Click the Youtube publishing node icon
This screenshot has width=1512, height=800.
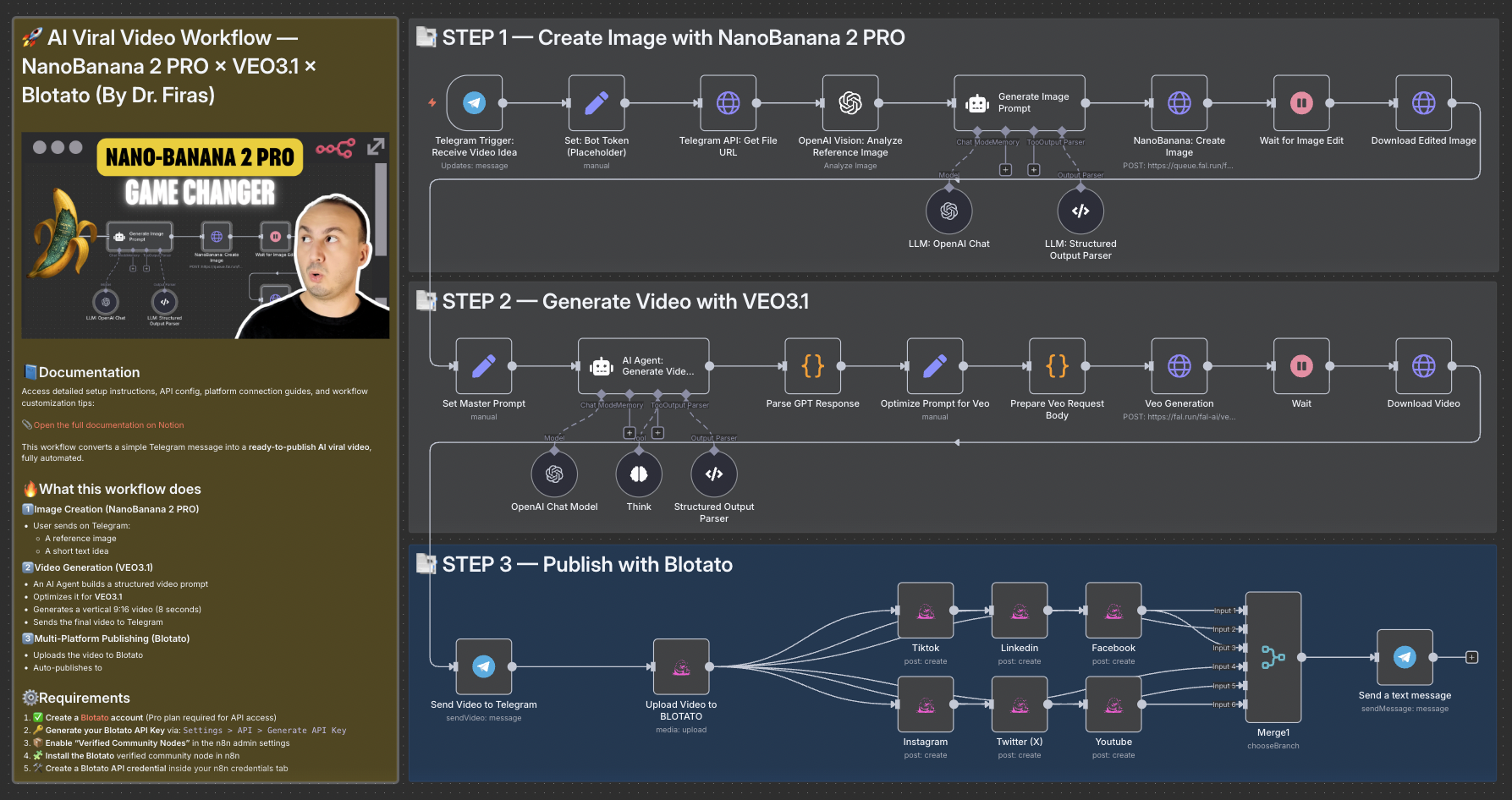coord(1113,704)
